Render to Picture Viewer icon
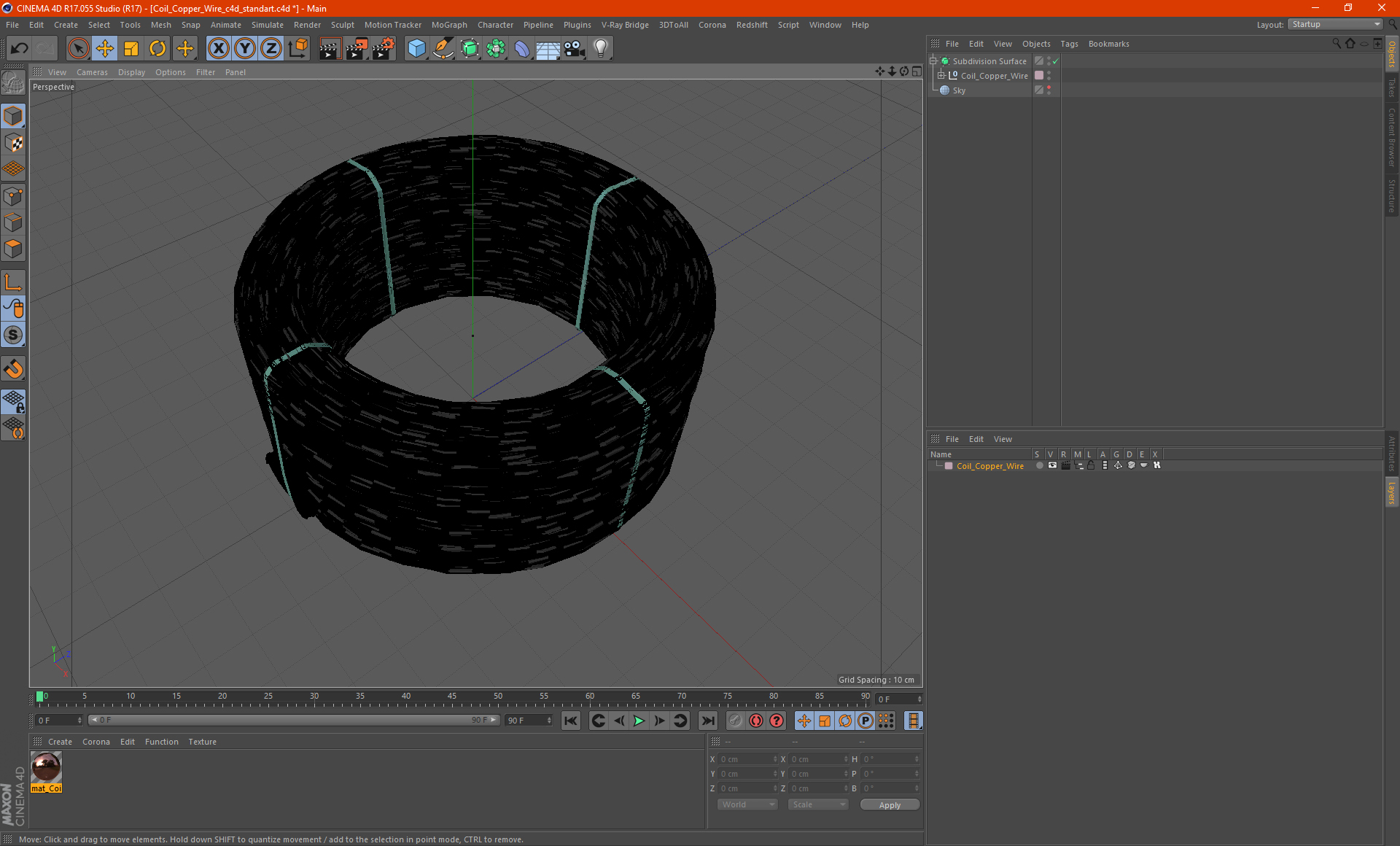The width and height of the screenshot is (1400, 846). 357,49
